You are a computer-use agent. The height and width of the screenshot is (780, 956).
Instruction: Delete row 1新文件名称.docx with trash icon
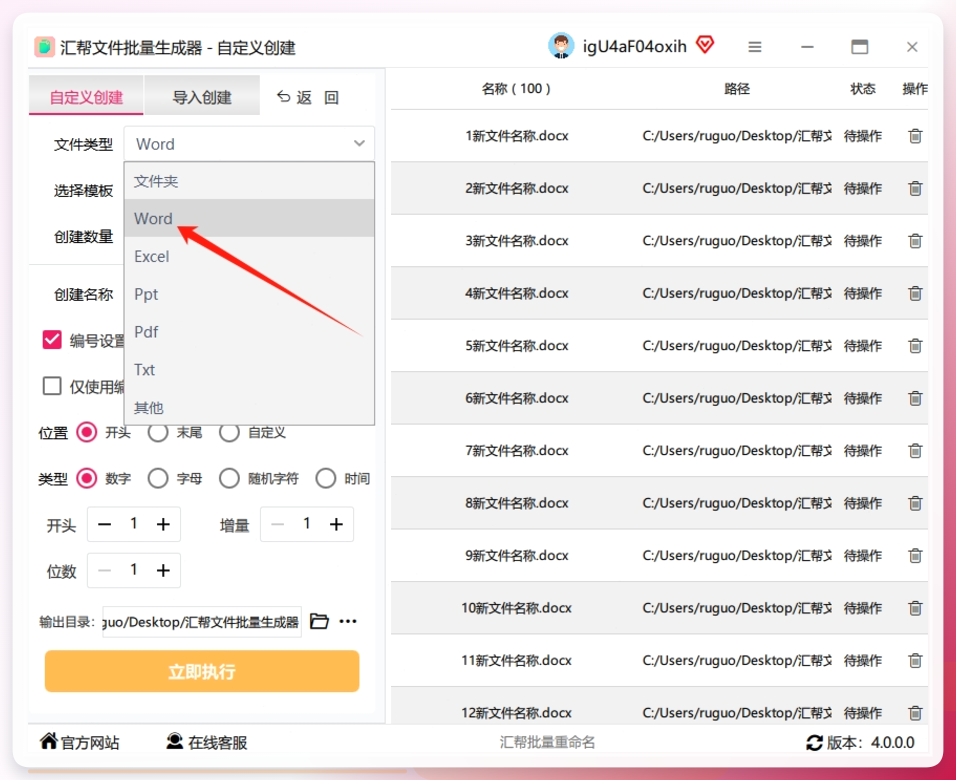[x=915, y=136]
